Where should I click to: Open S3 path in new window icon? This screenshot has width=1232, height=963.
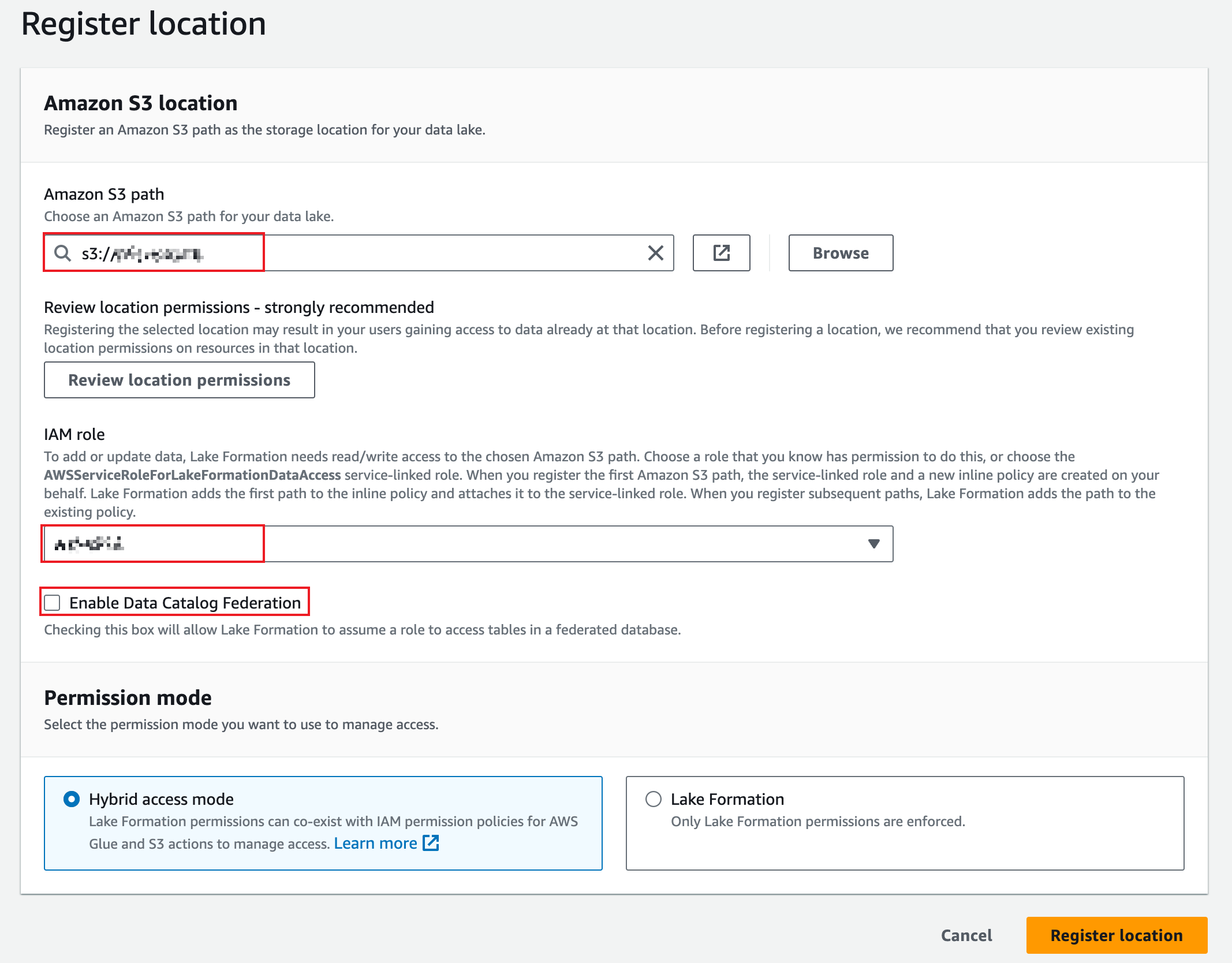tap(721, 253)
